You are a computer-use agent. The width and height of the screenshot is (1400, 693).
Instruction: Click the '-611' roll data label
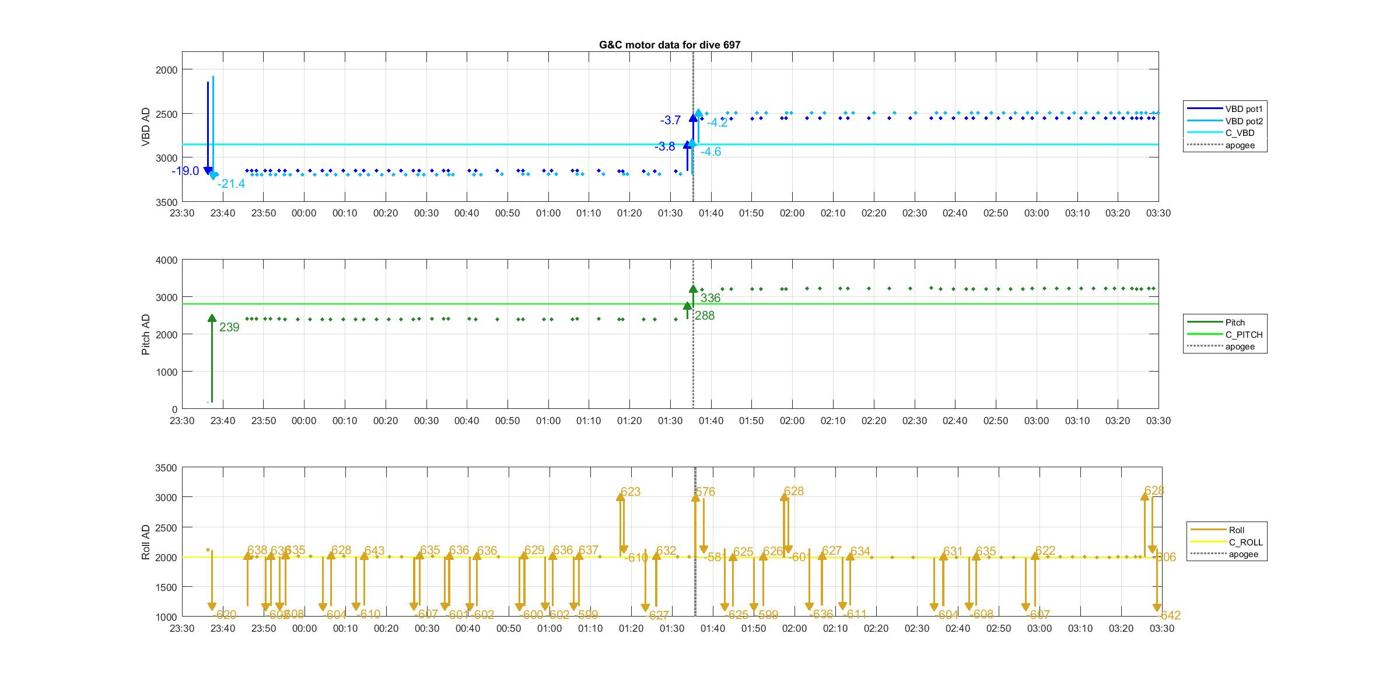pos(853,615)
